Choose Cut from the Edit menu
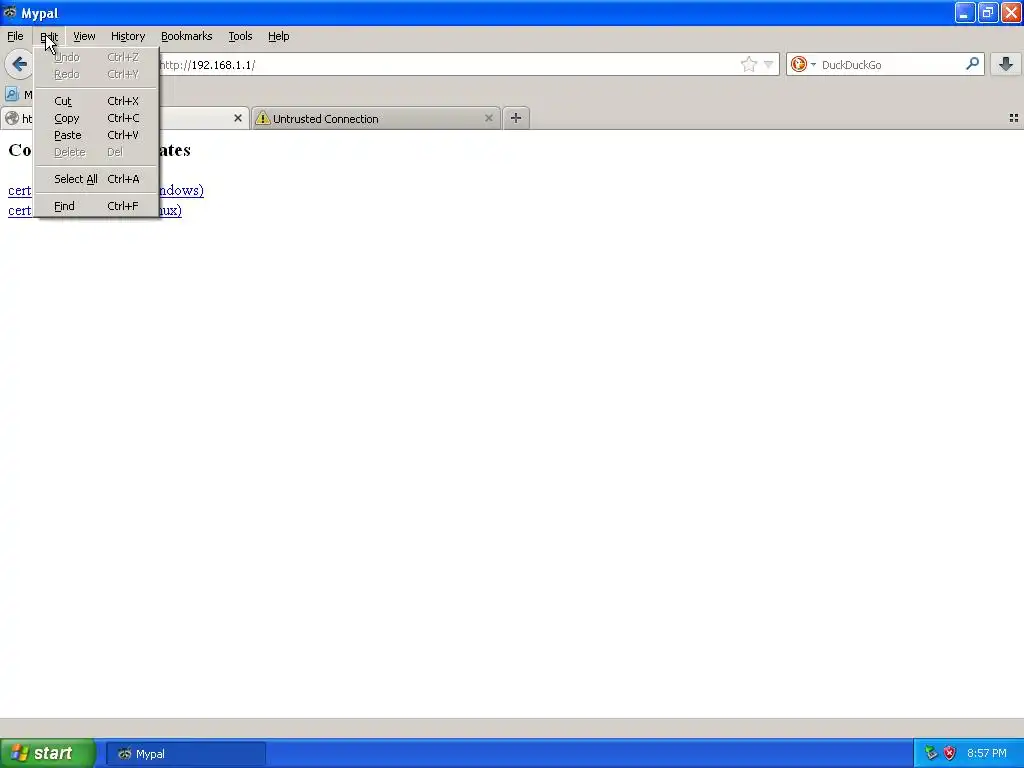Image resolution: width=1024 pixels, height=768 pixels. coord(96,101)
